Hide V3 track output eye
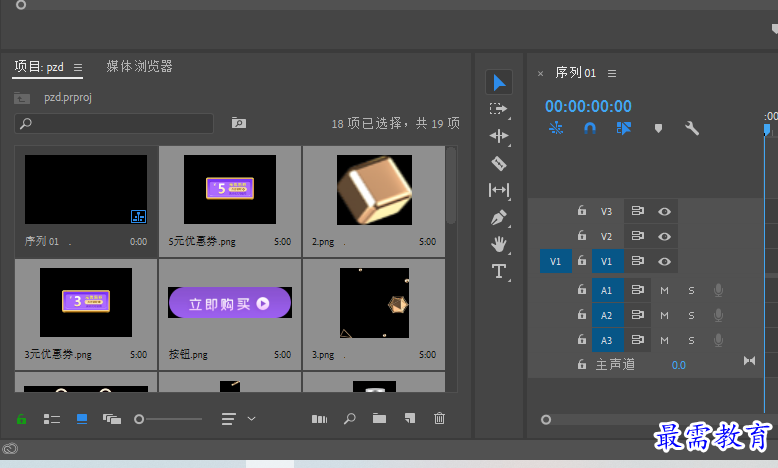 (664, 211)
